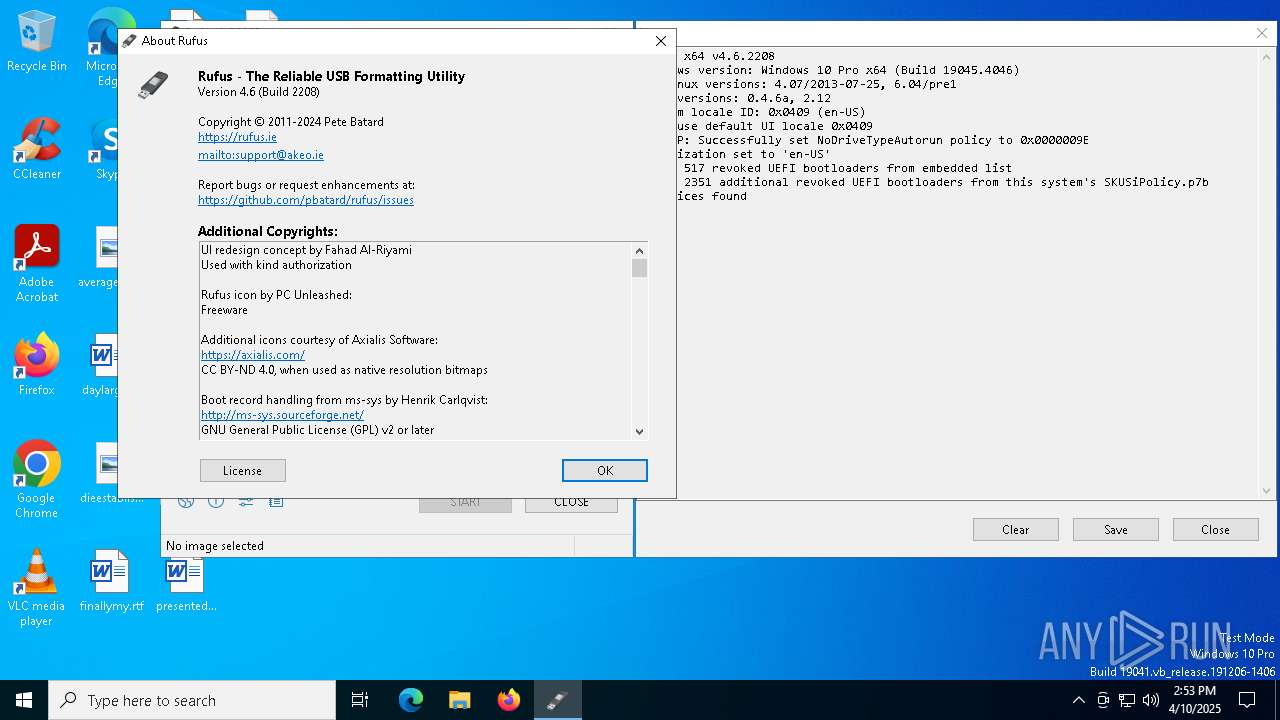
Task: Click the Close button in log window
Action: coord(1216,530)
